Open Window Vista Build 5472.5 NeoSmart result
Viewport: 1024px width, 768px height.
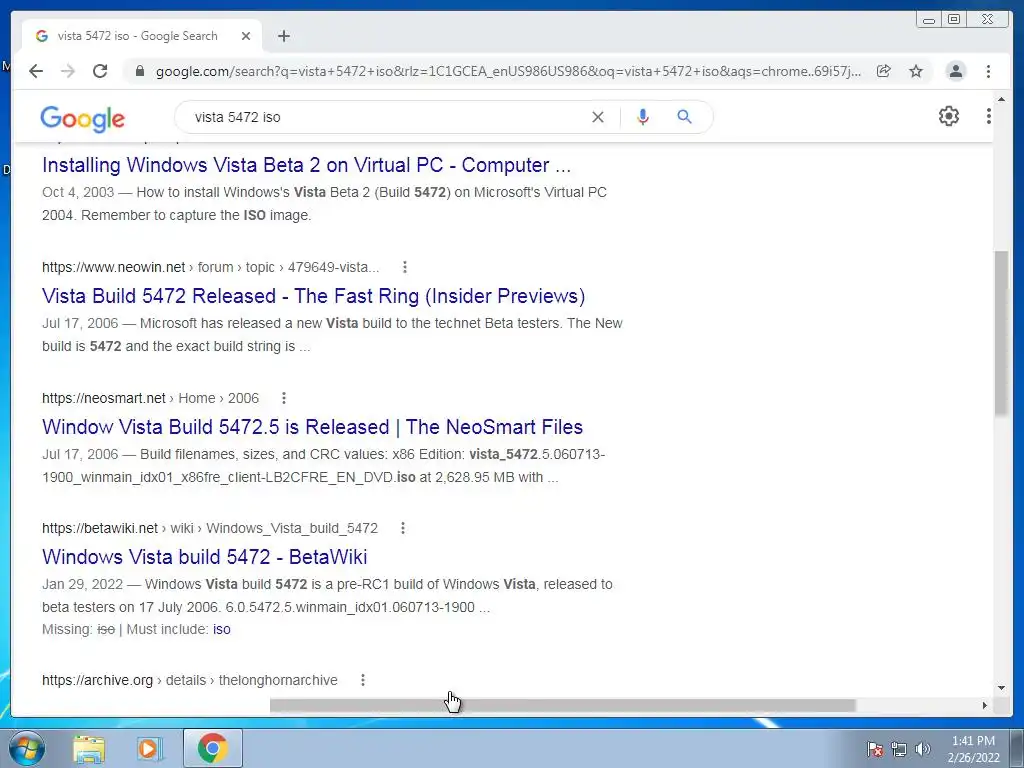(312, 426)
